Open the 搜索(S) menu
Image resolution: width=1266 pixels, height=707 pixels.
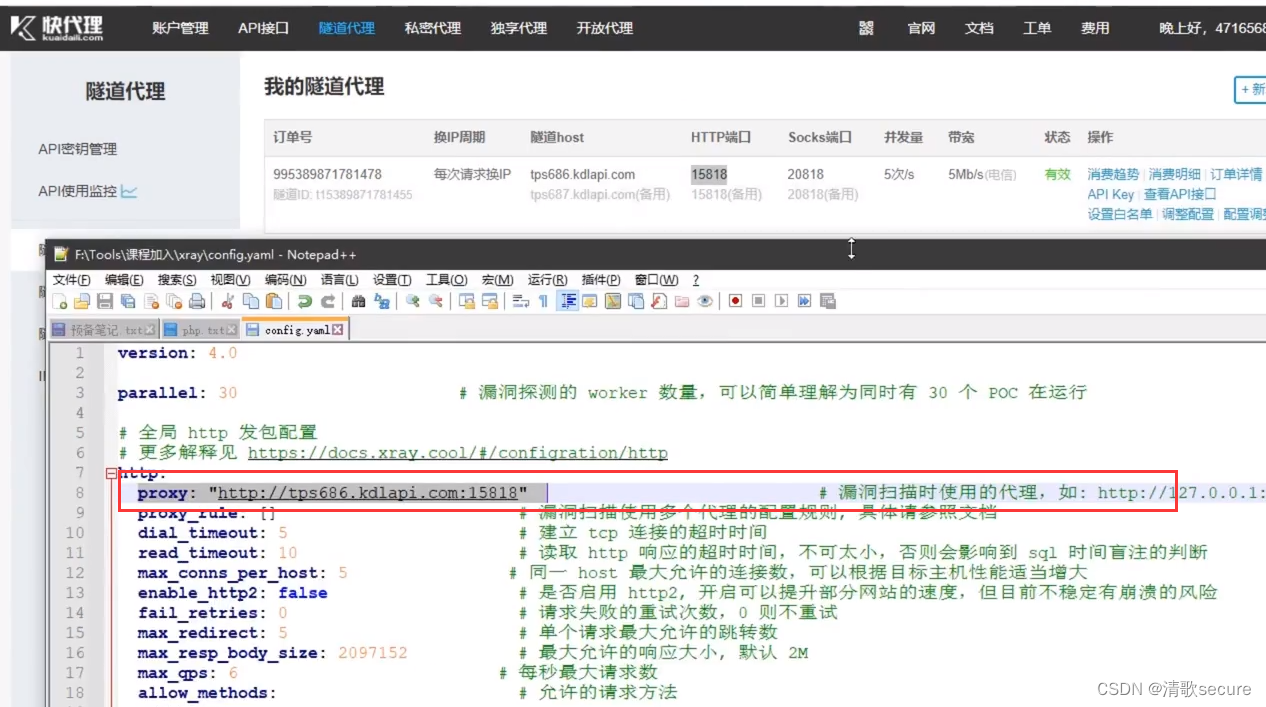(177, 280)
